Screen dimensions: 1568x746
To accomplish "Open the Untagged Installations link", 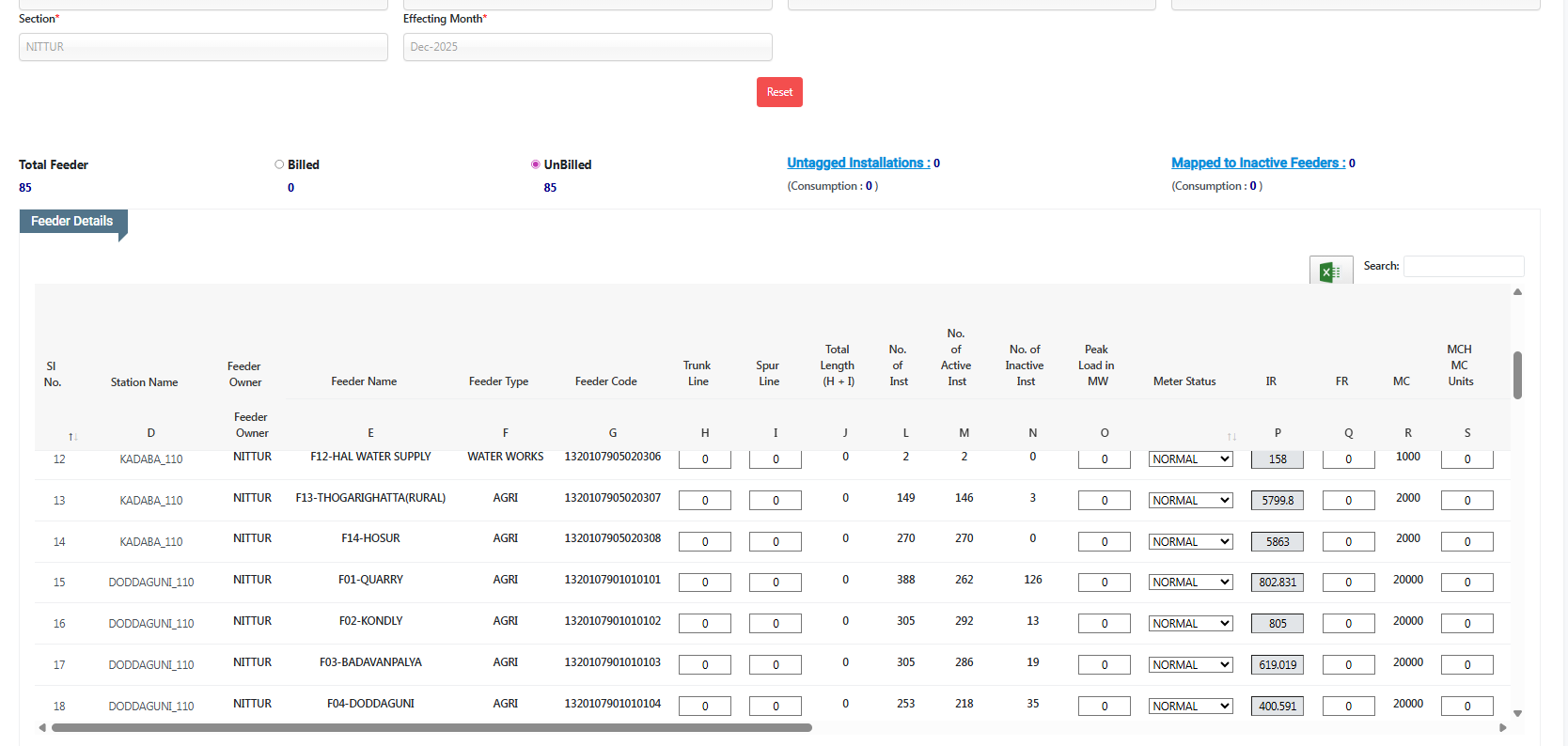I will 857,163.
